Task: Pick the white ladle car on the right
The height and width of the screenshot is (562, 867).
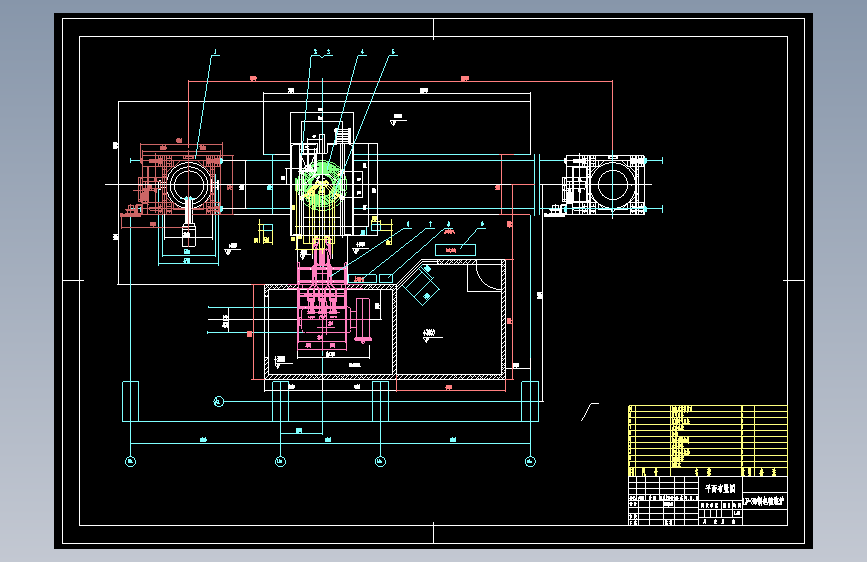Action: pyautogui.click(x=604, y=185)
